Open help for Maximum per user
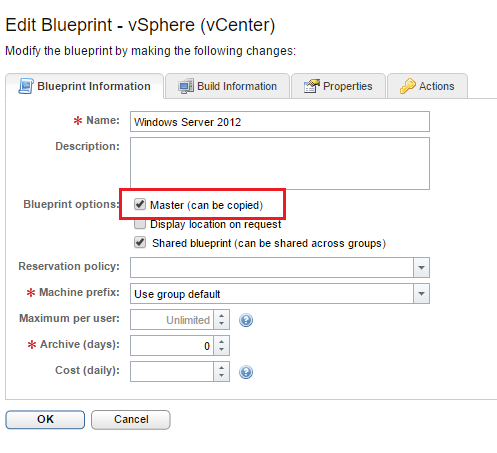This screenshot has width=497, height=453. pos(246,320)
